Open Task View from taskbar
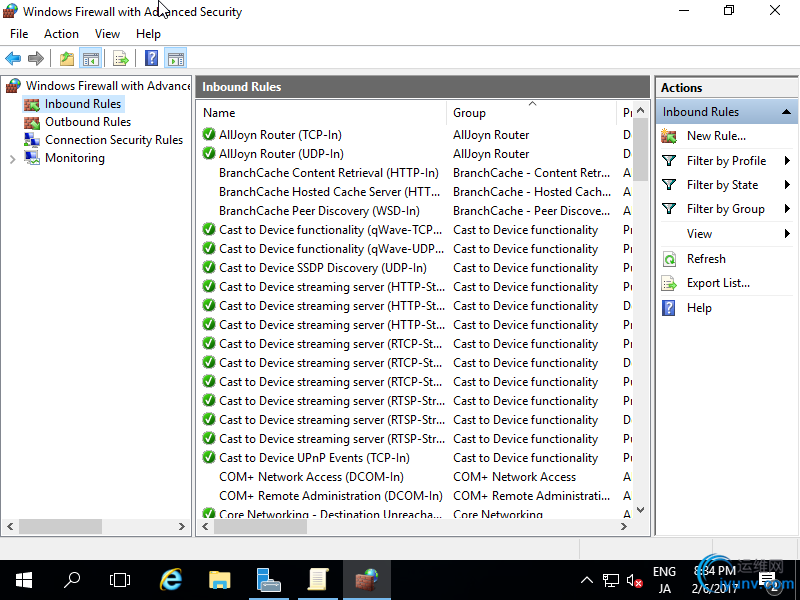The height and width of the screenshot is (600, 800). [120, 580]
